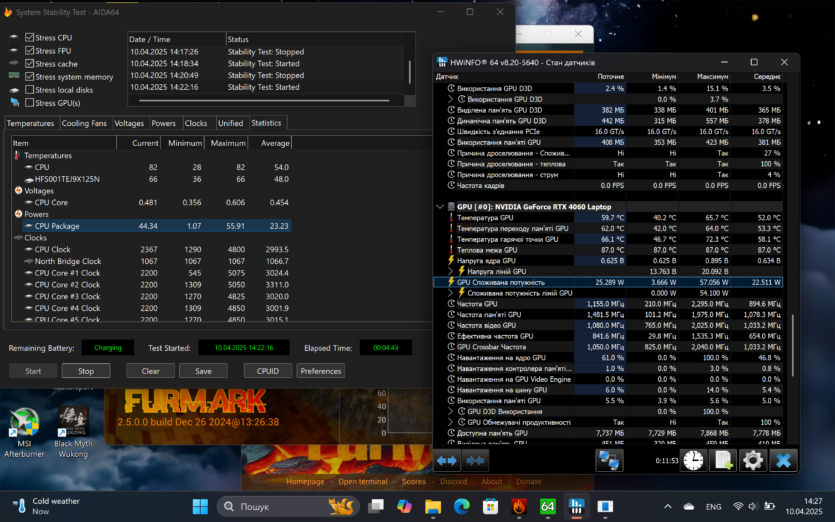Switch to Unified tab
The width and height of the screenshot is (835, 522).
[x=230, y=123]
